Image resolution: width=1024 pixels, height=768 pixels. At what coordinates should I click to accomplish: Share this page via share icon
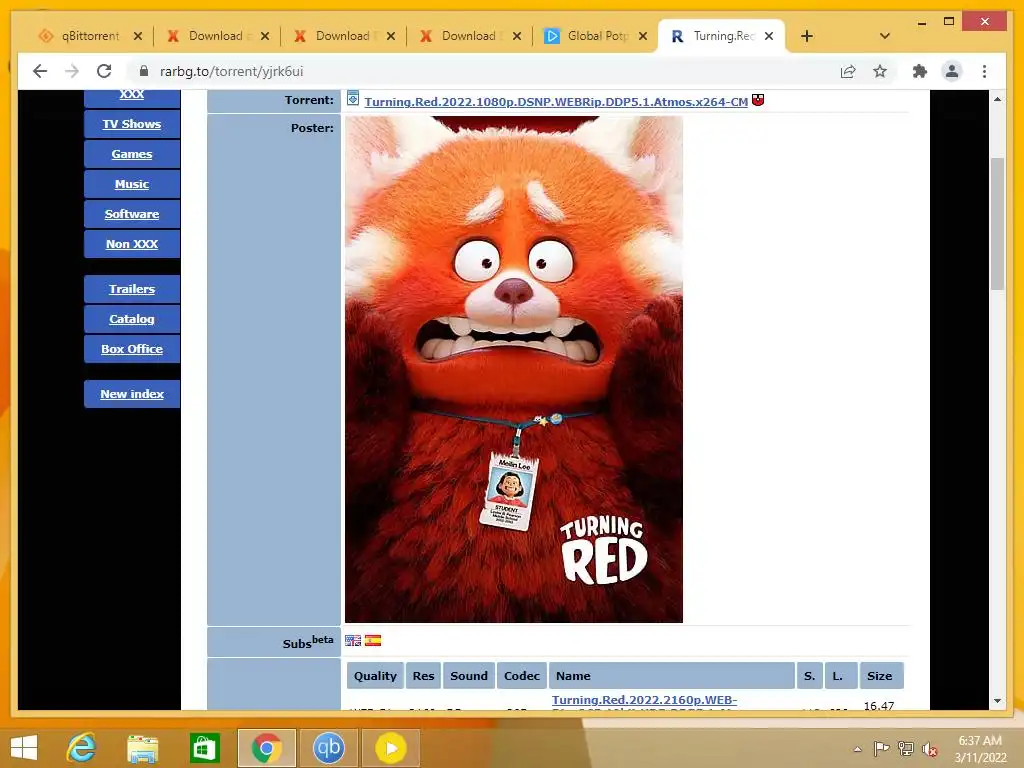point(848,71)
